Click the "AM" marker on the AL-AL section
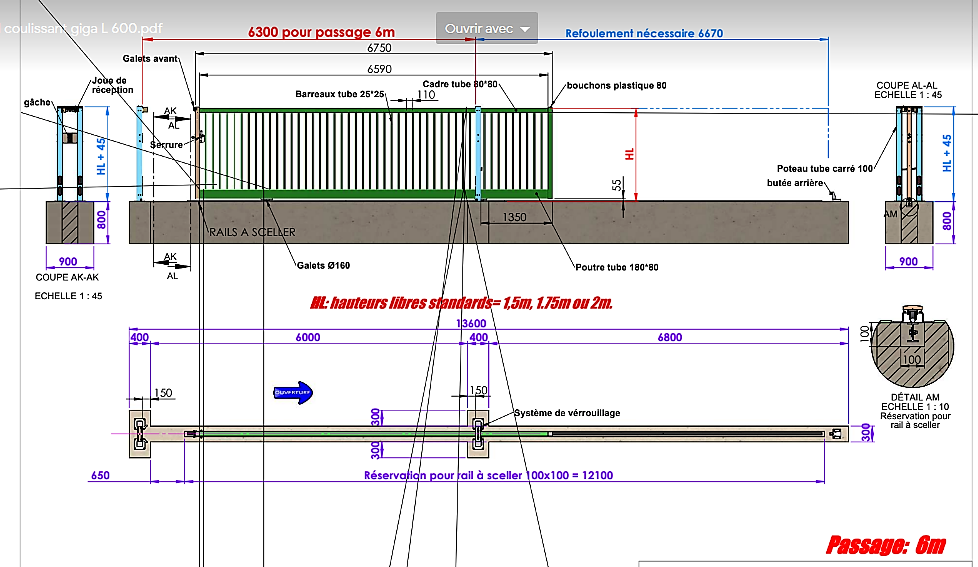Viewport: 978px width, 567px height. [x=891, y=214]
